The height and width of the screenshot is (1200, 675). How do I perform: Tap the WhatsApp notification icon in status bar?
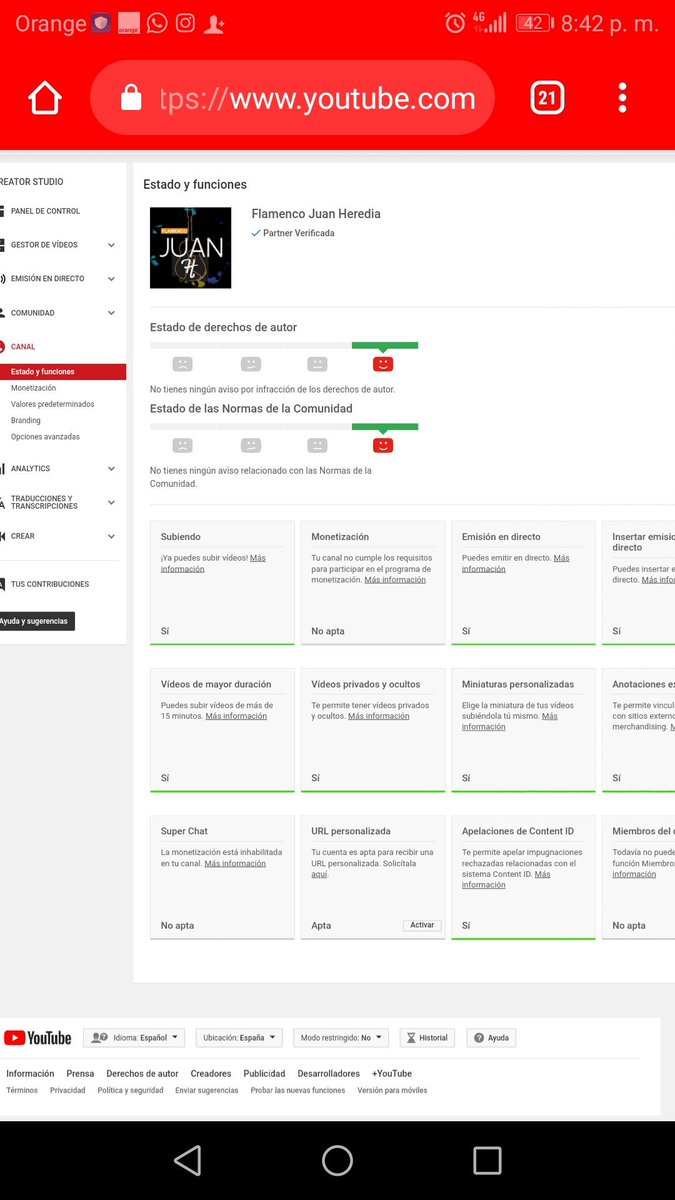tap(157, 23)
